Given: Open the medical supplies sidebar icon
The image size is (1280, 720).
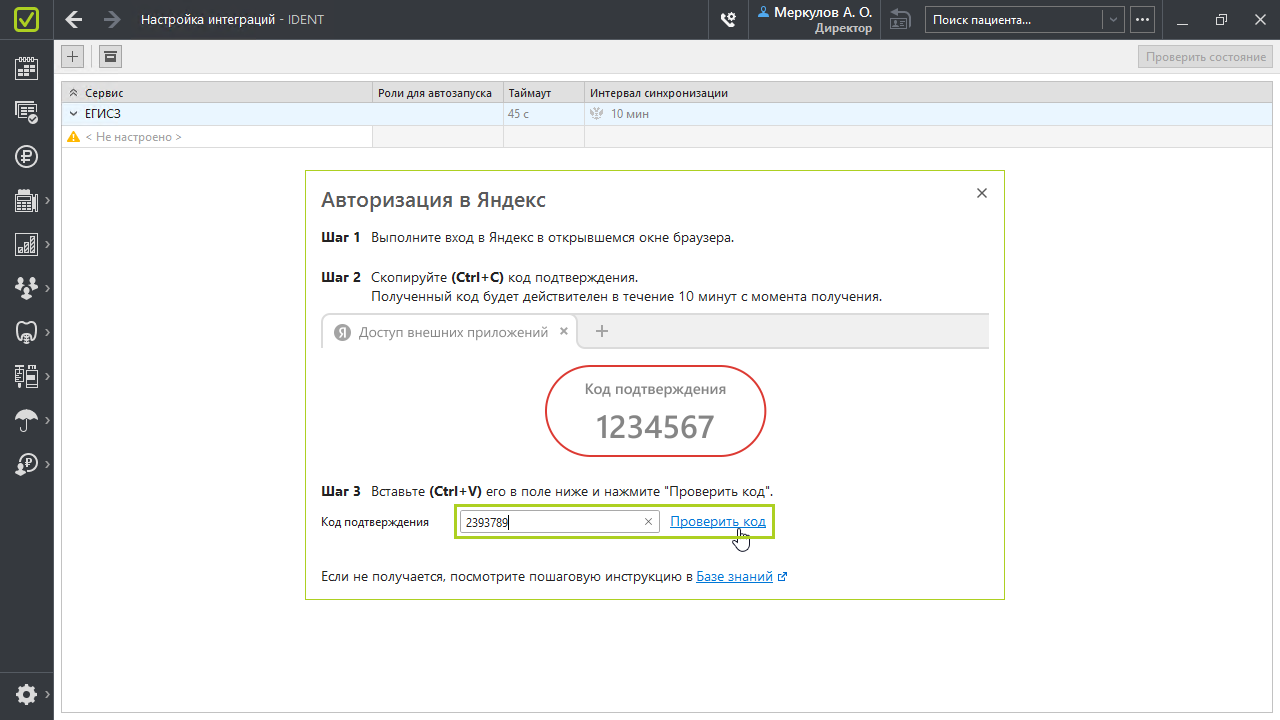Looking at the screenshot, I should (26, 376).
